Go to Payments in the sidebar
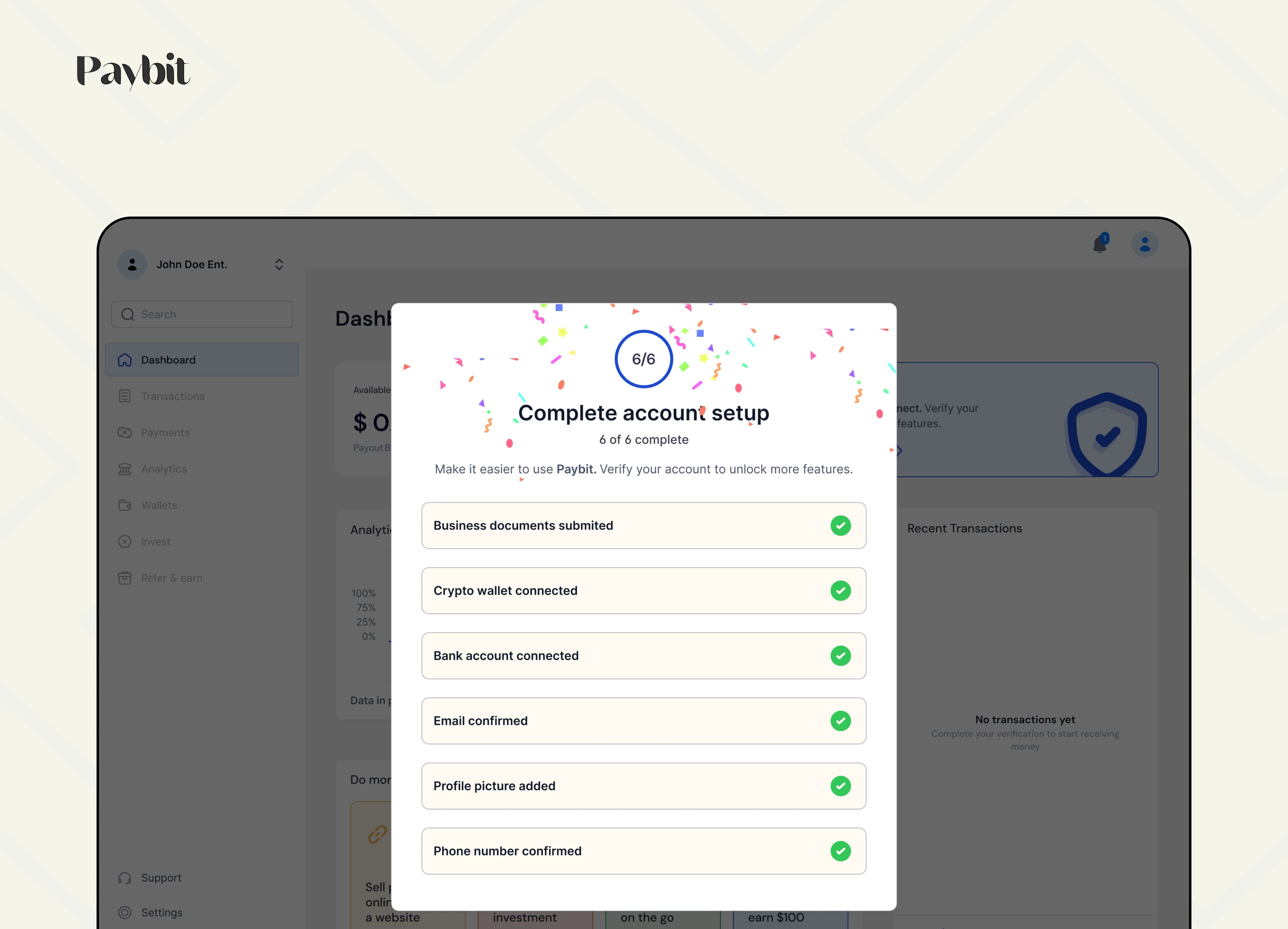This screenshot has width=1288, height=929. click(x=165, y=433)
